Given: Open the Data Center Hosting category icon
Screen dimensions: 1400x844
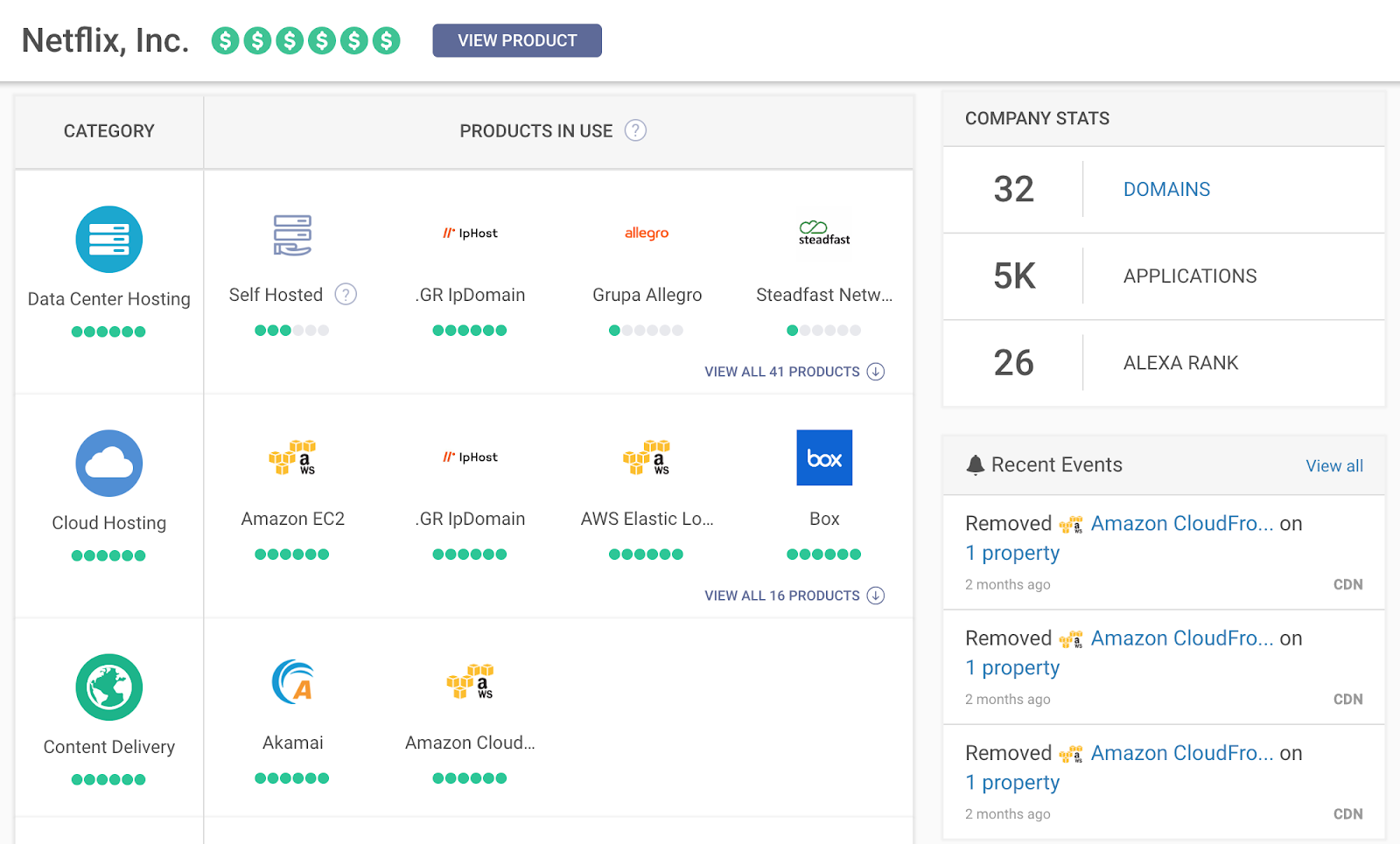Looking at the screenshot, I should pyautogui.click(x=109, y=240).
